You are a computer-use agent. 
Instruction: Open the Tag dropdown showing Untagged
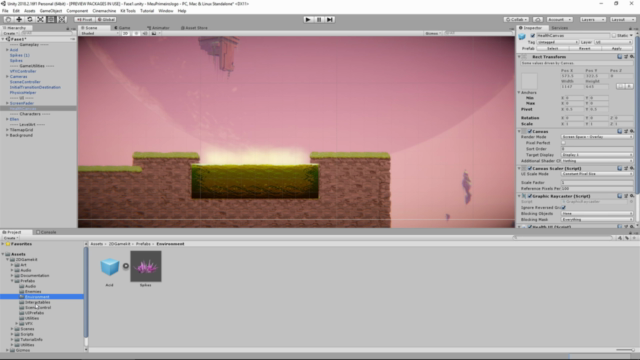[558, 42]
